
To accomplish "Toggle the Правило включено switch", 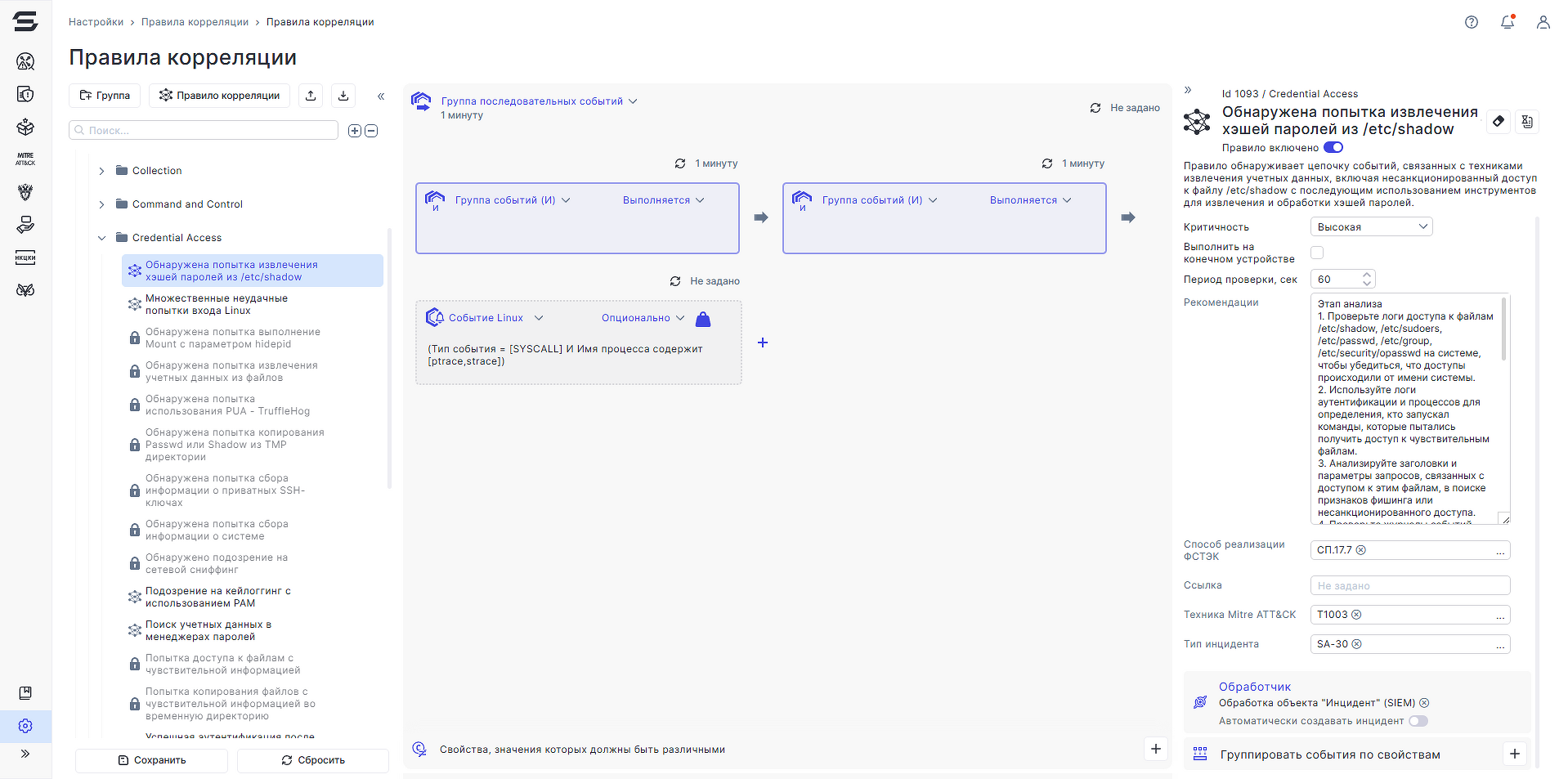I will click(x=1333, y=148).
